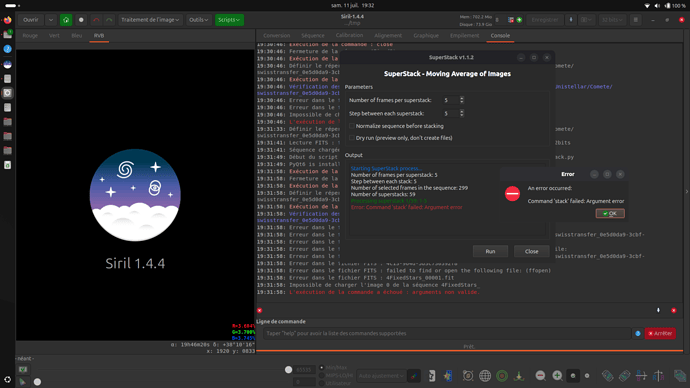Click the green plus icon in the header
This screenshot has height=388, width=690.
pyautogui.click(x=519, y=20)
